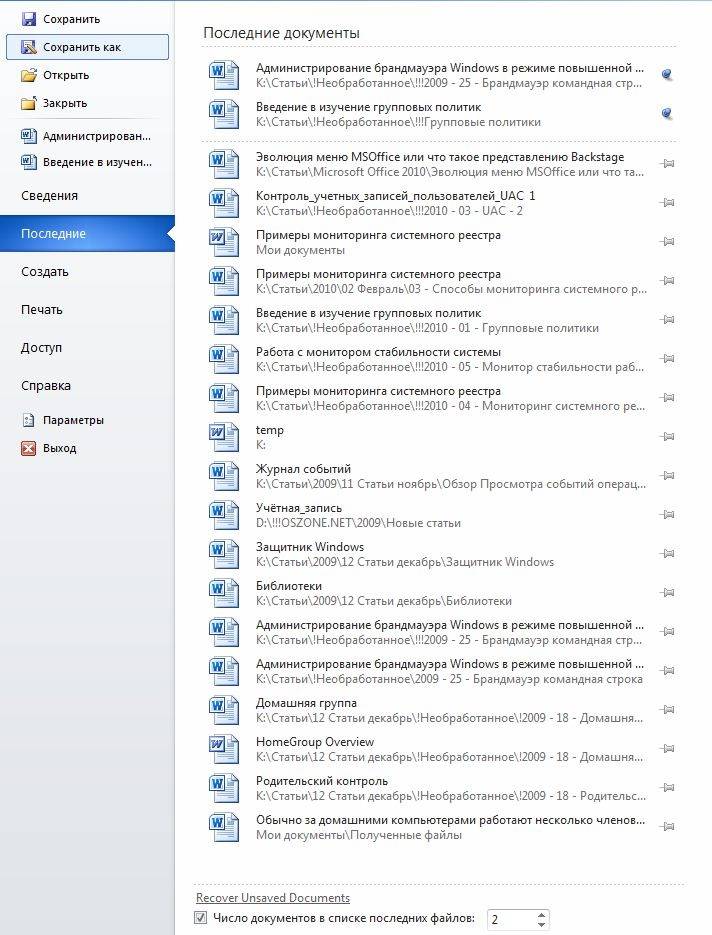Click the Сохранить floppy disk icon
Viewport: 712px width, 935px height.
(x=28, y=19)
